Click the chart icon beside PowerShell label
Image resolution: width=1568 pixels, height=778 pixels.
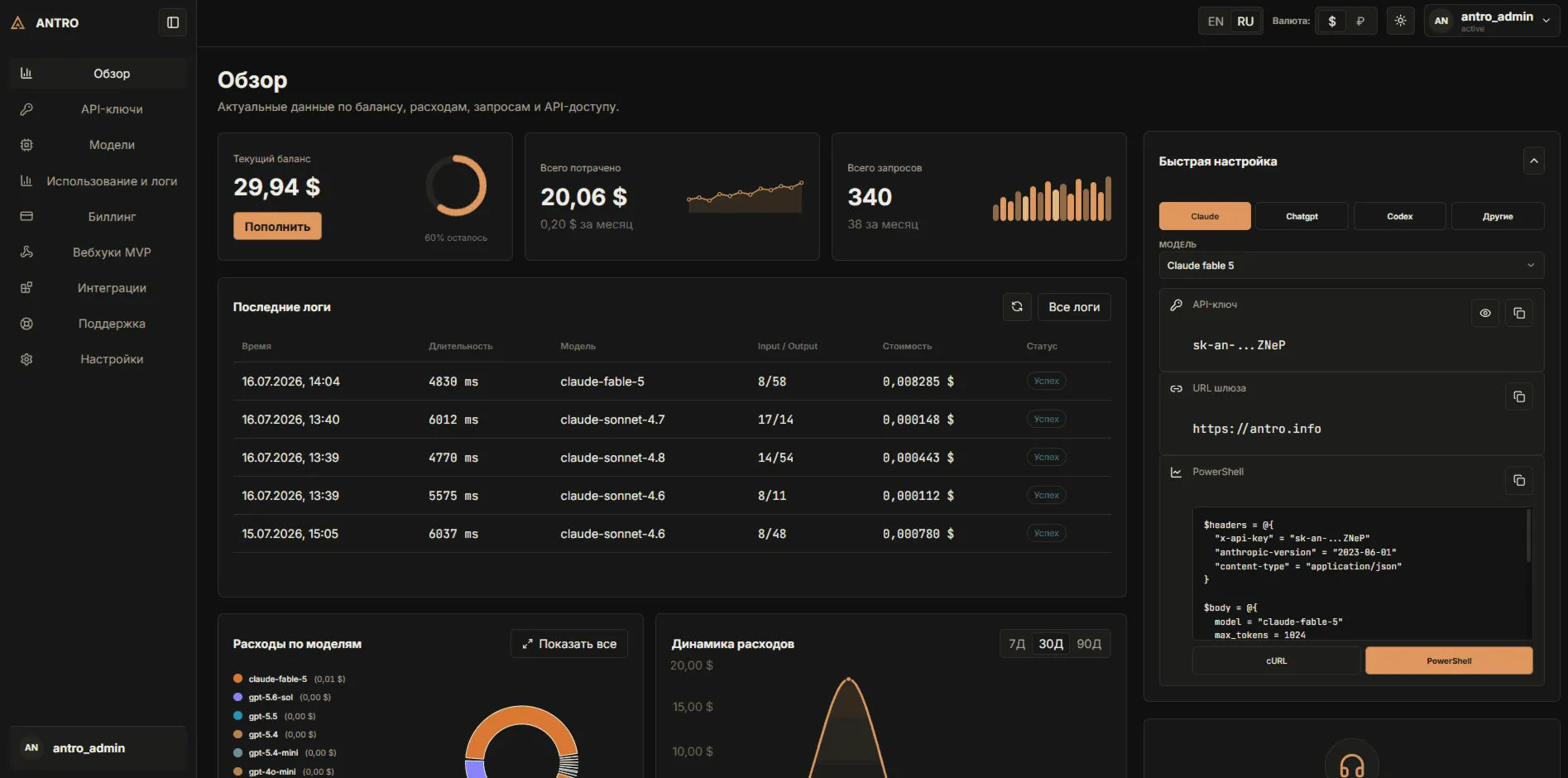[1176, 472]
